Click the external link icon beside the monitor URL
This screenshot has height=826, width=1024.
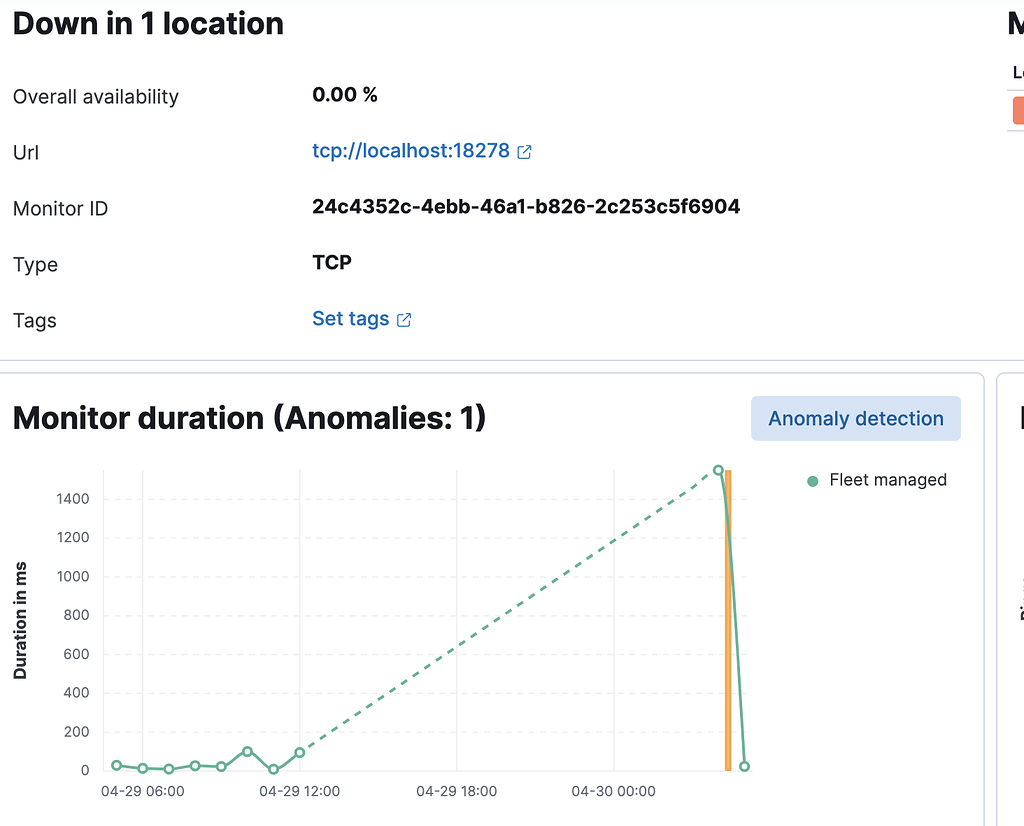pos(524,151)
